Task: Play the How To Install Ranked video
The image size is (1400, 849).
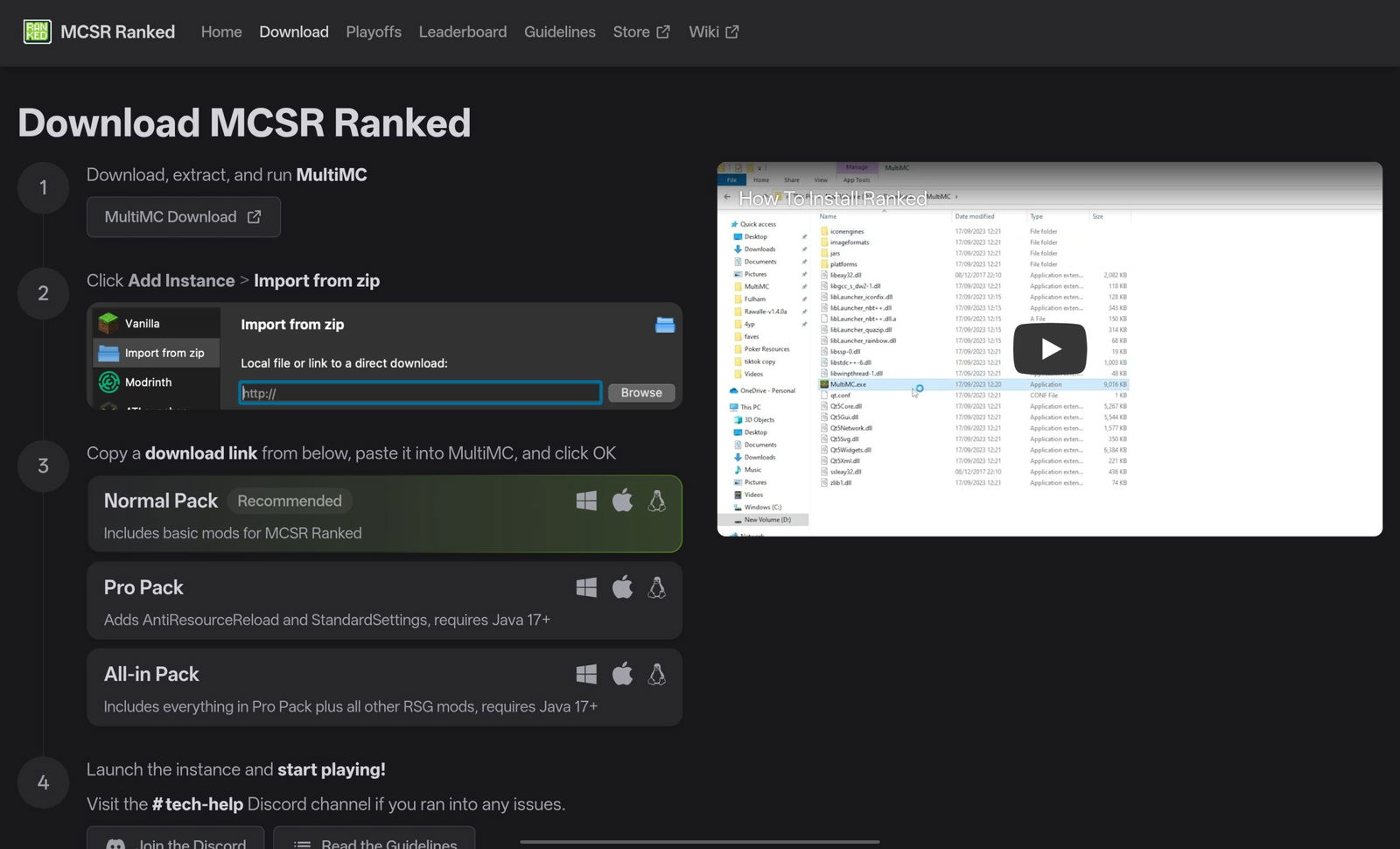Action: point(1048,348)
